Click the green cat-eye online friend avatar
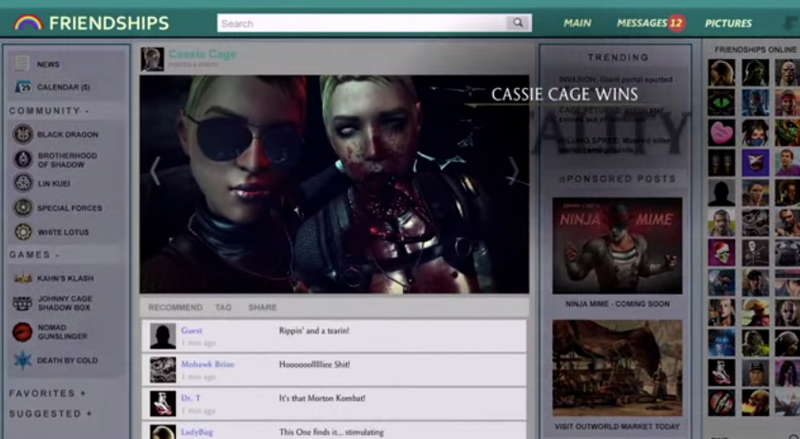 point(721,103)
